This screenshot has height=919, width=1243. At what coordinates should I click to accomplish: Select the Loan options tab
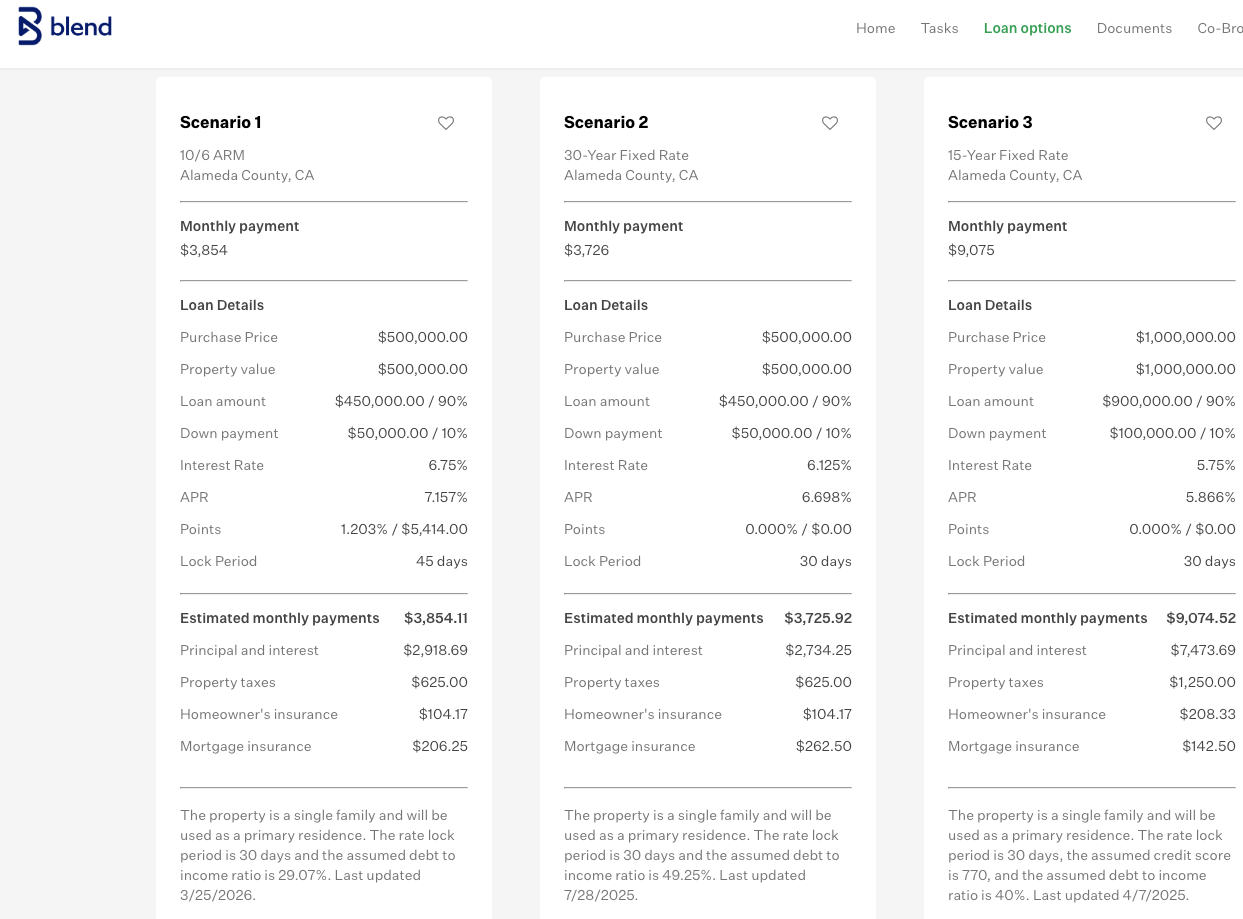pos(1027,28)
